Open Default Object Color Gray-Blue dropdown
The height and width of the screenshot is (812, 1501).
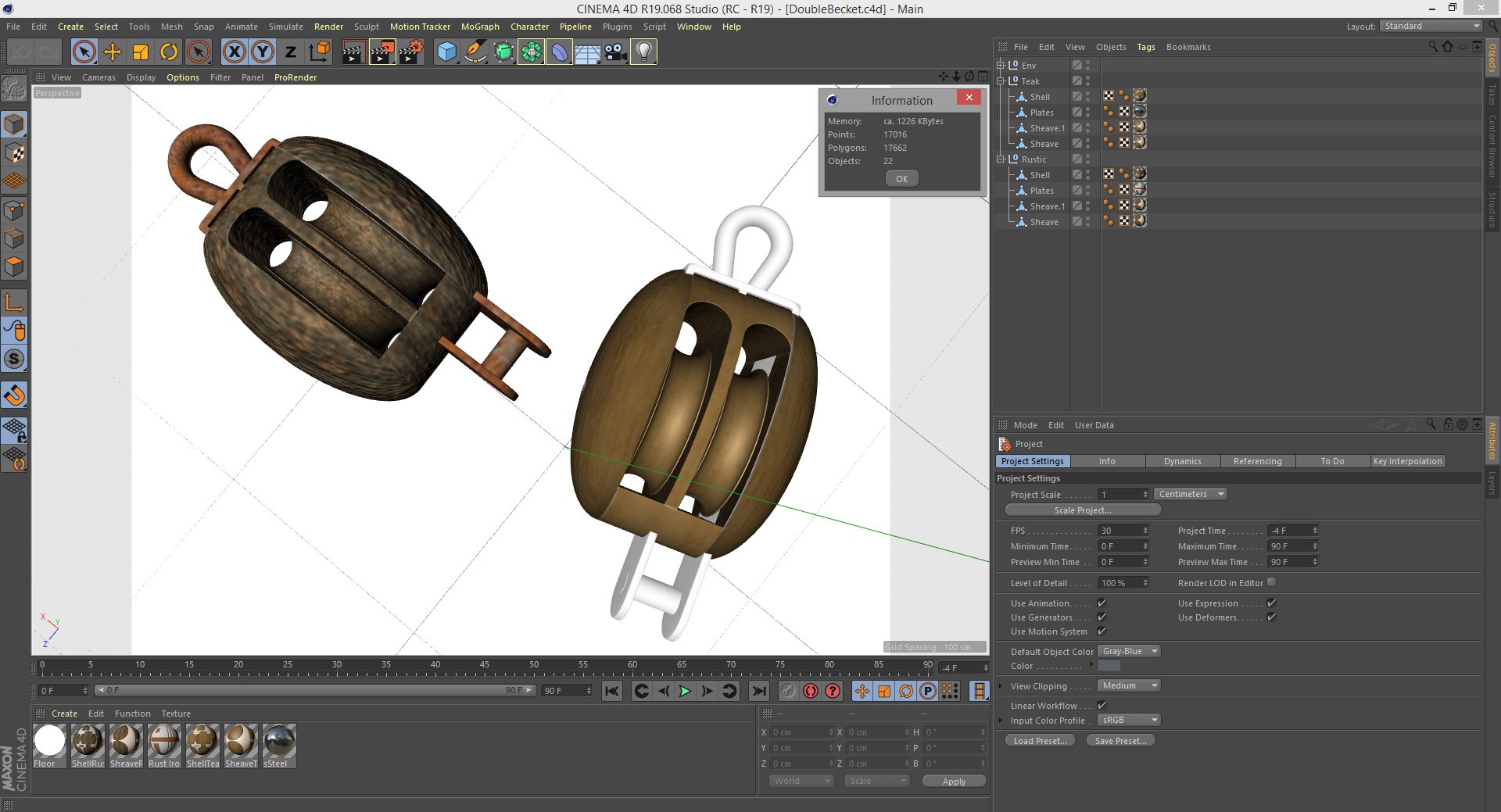(1129, 651)
